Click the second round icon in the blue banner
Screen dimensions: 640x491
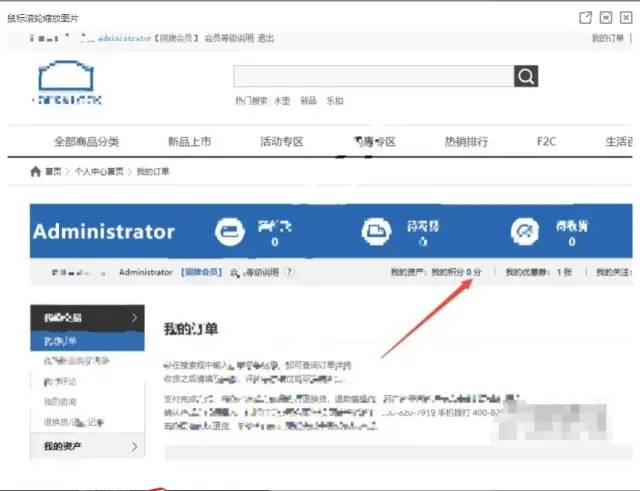click(376, 231)
